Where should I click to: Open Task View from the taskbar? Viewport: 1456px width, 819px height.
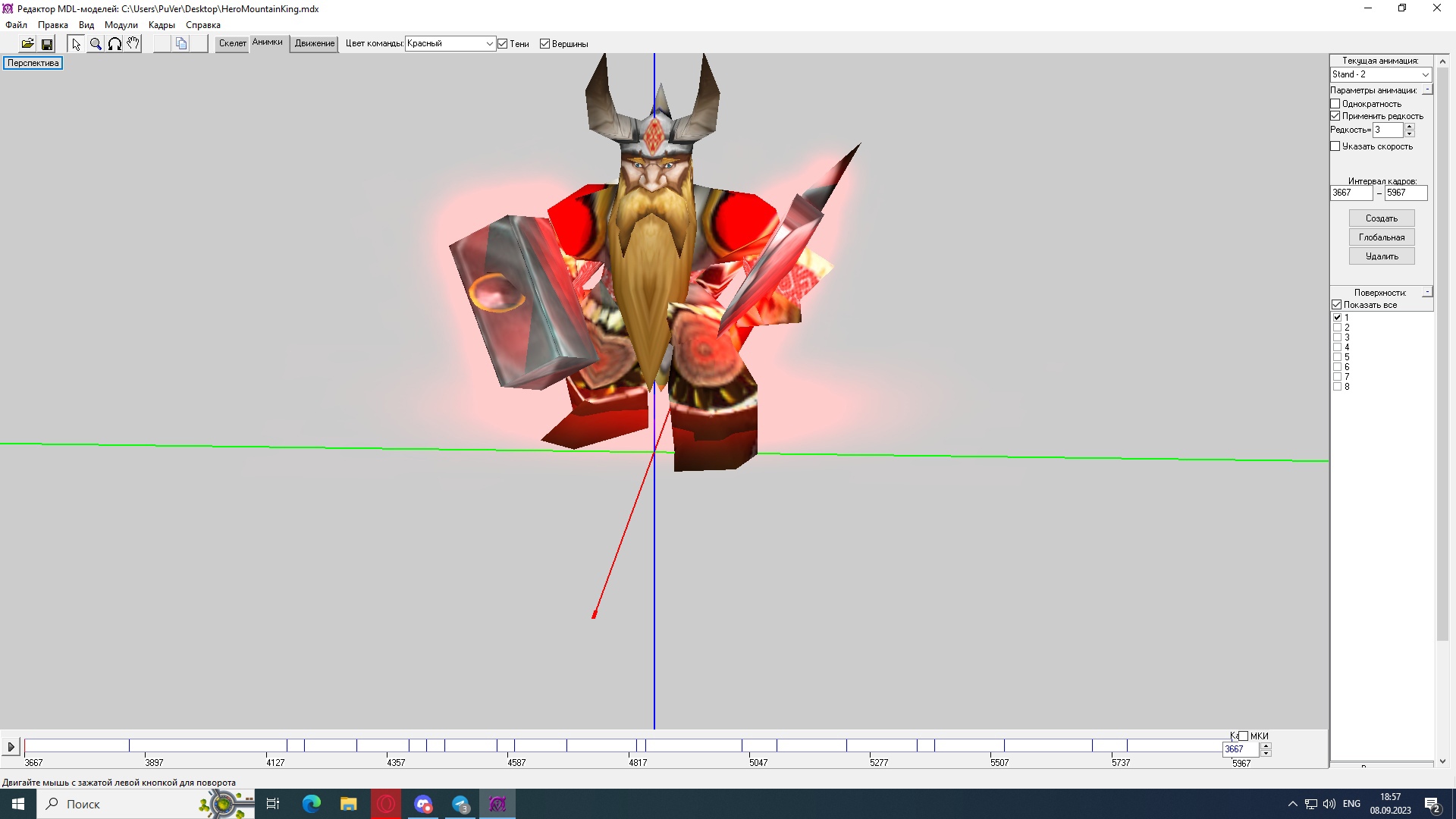click(273, 804)
